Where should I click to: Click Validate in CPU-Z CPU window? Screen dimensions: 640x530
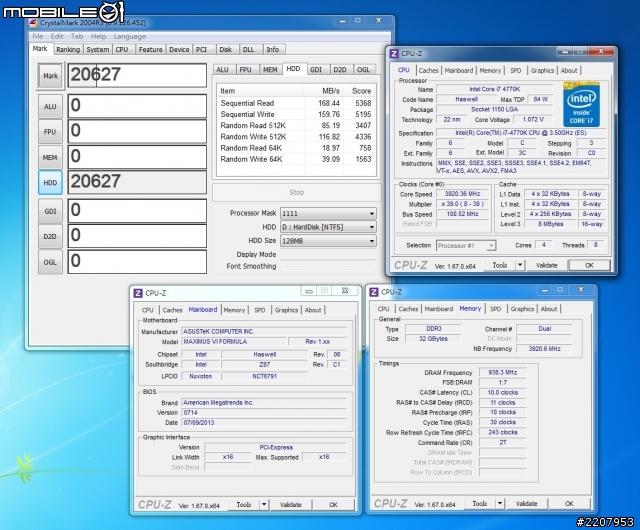(x=547, y=265)
